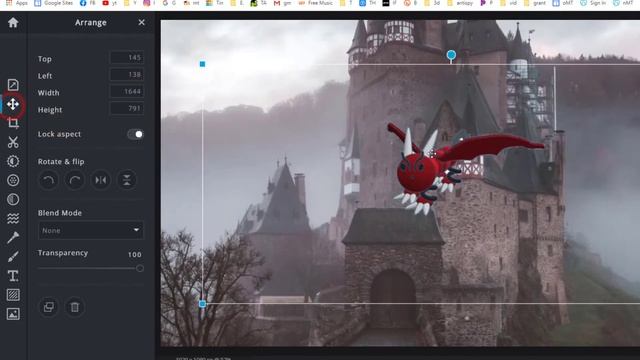Click the round rotation handle on canvas
This screenshot has height=360, width=640.
451,55
